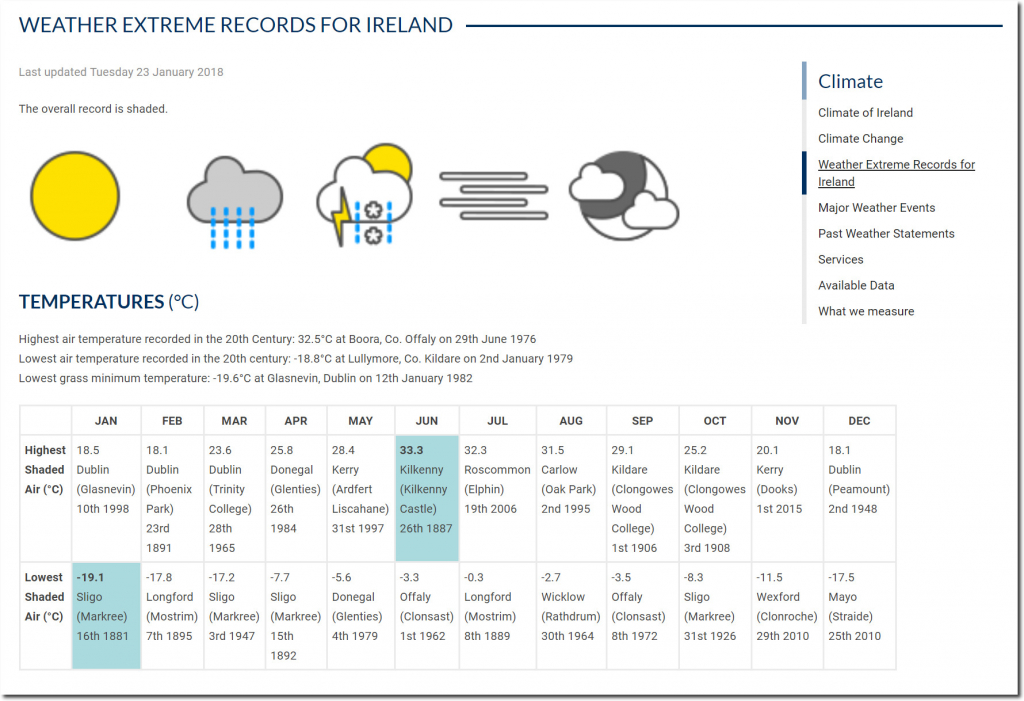Click the 28.4 Kerry Ardfert cell
Screen dimensions: 1024x701
[x=360, y=498]
